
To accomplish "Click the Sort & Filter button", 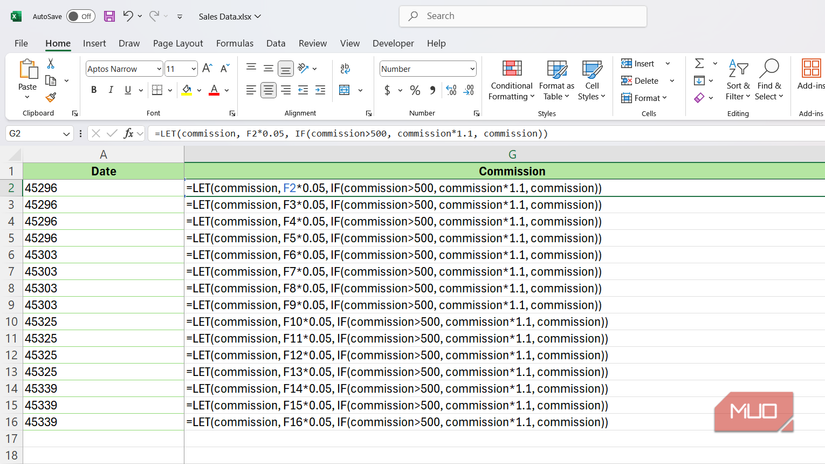I will (738, 80).
